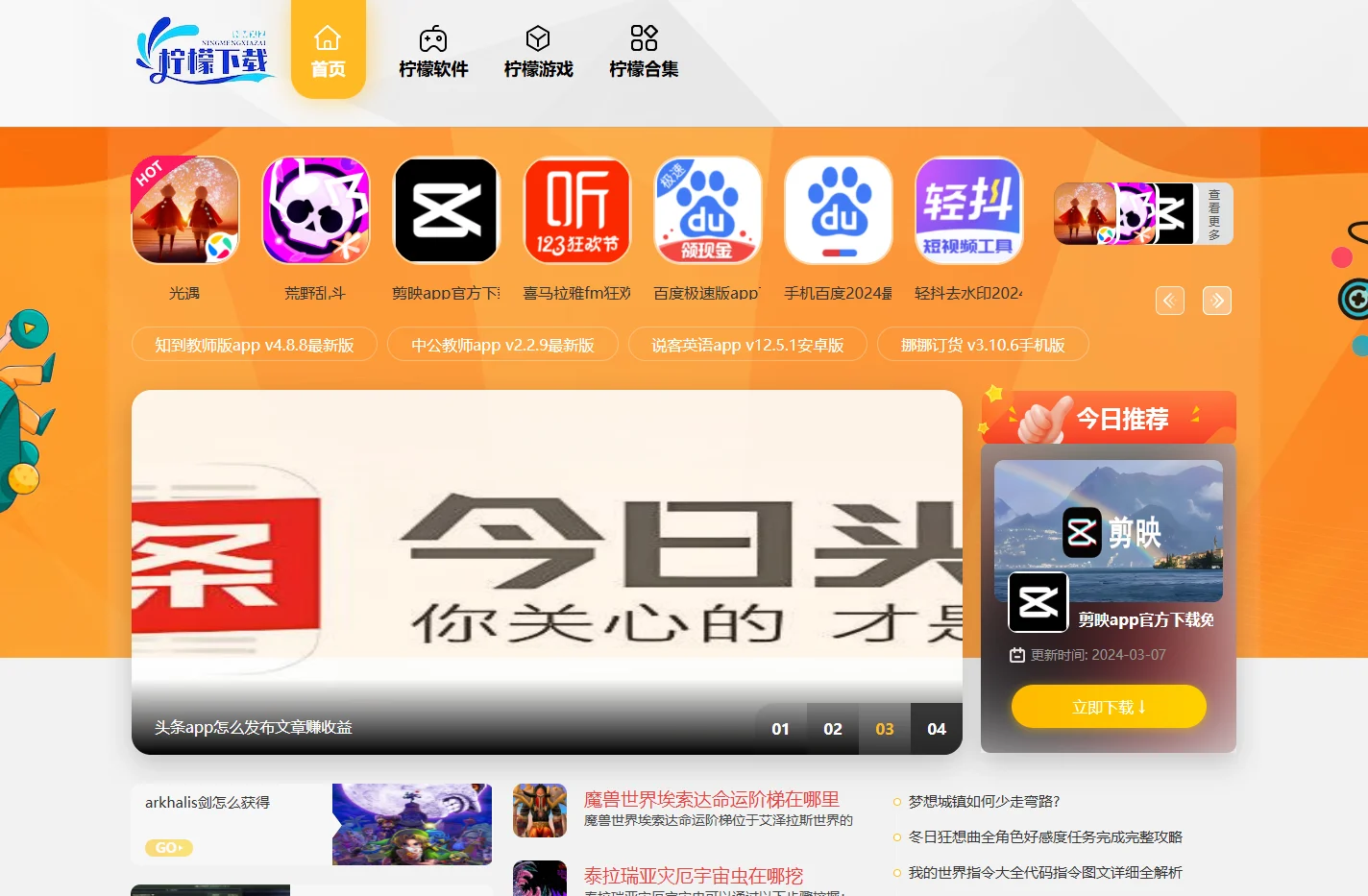
Task: Click the 百度极速版app name label
Action: tap(708, 293)
